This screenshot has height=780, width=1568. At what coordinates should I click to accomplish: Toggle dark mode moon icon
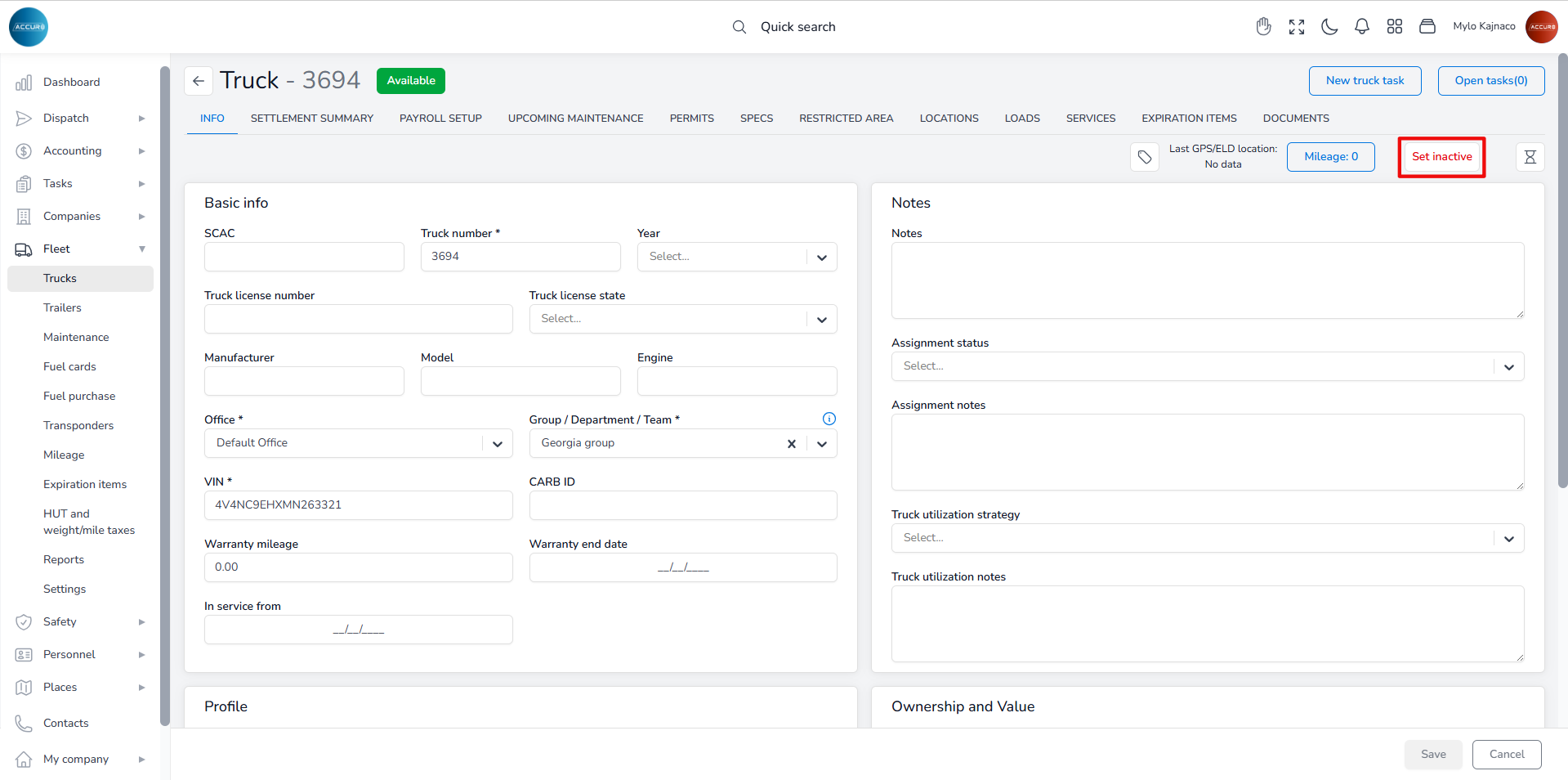(x=1329, y=27)
